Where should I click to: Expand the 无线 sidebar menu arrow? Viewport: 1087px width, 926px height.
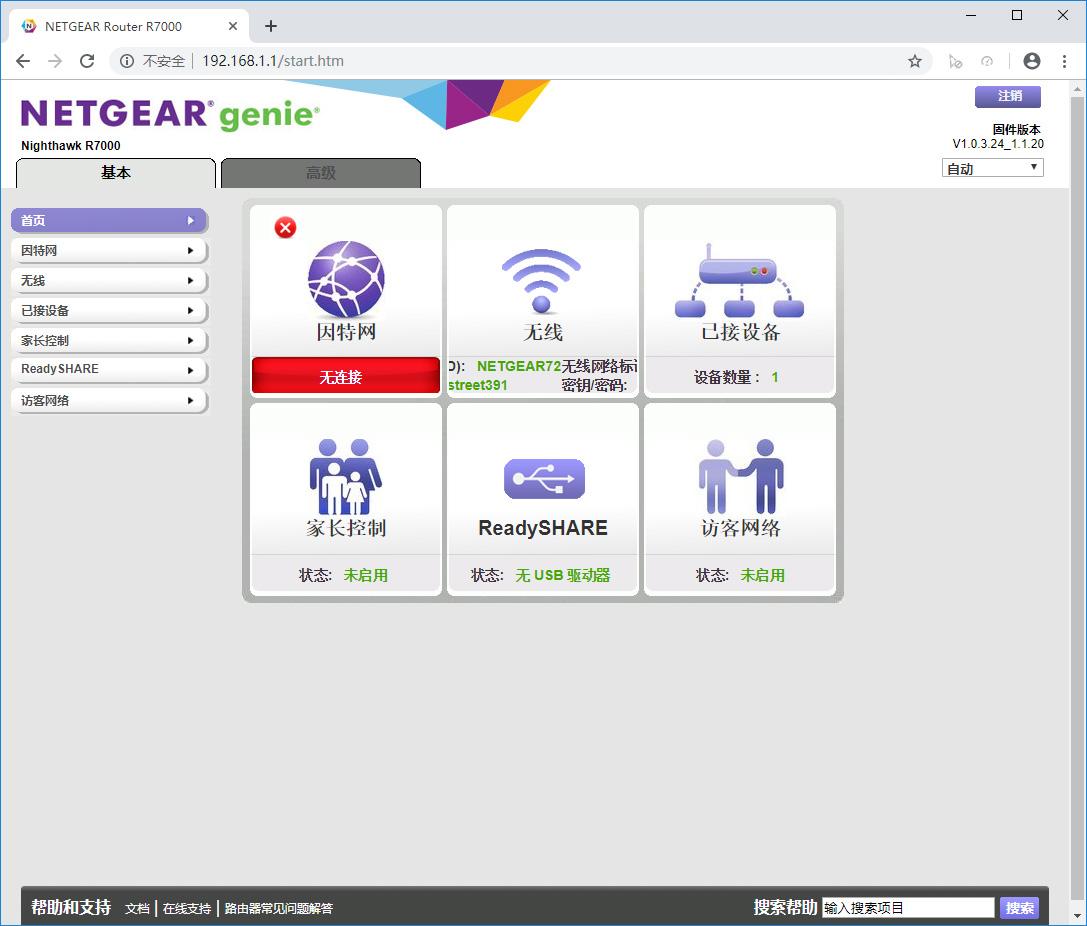191,280
